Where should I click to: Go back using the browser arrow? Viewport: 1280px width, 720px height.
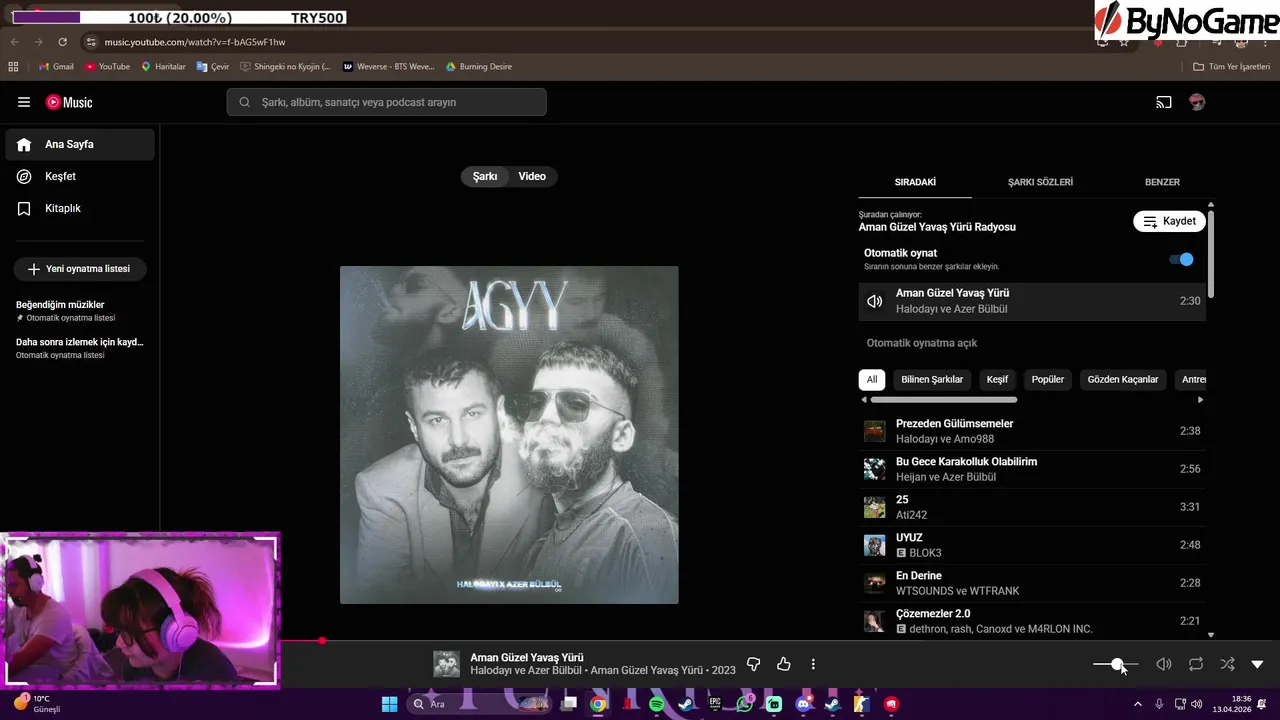(x=13, y=42)
